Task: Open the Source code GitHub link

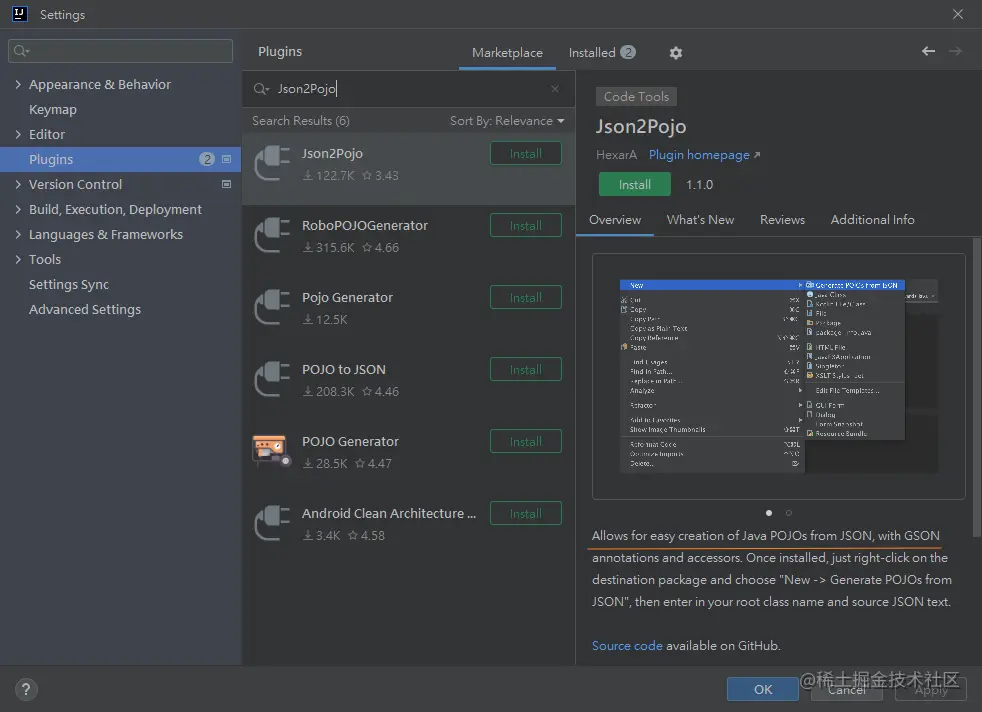Action: click(627, 646)
